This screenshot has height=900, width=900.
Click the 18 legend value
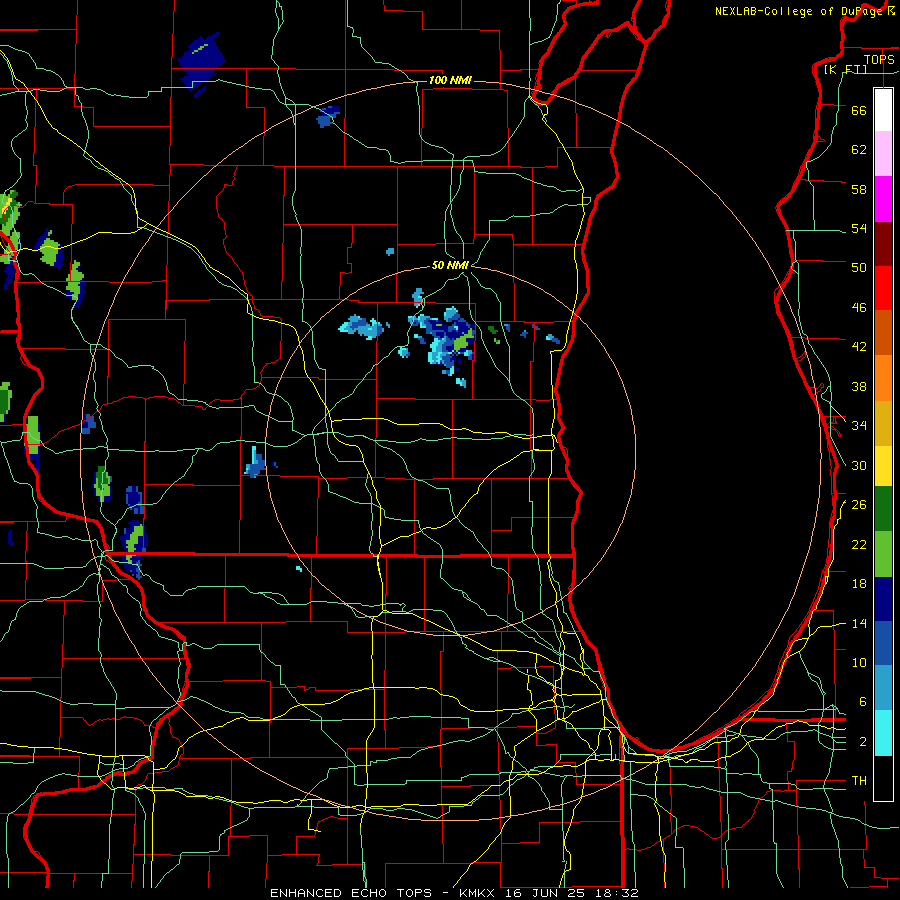coord(859,584)
